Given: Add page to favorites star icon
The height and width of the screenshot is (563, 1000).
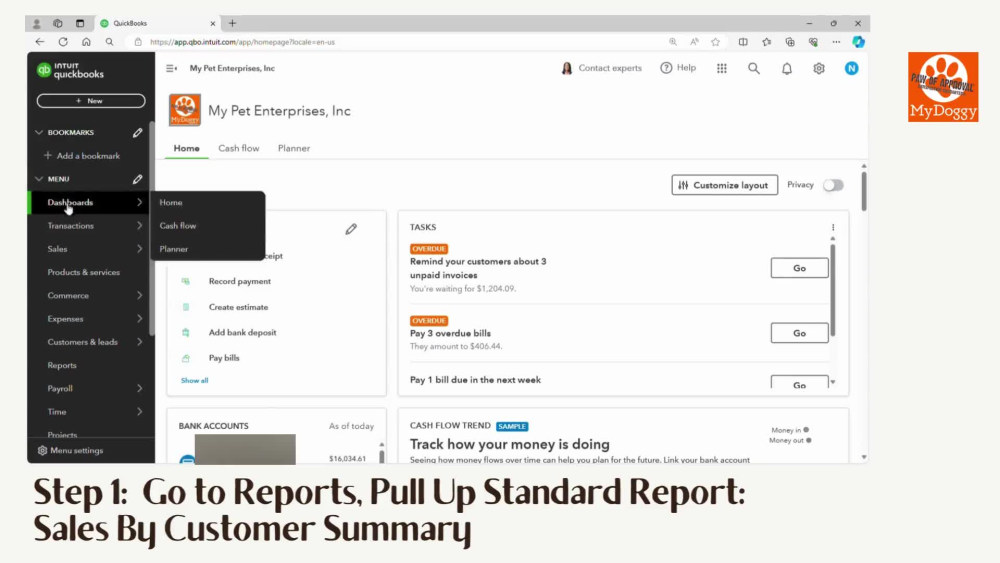Looking at the screenshot, I should click(716, 42).
